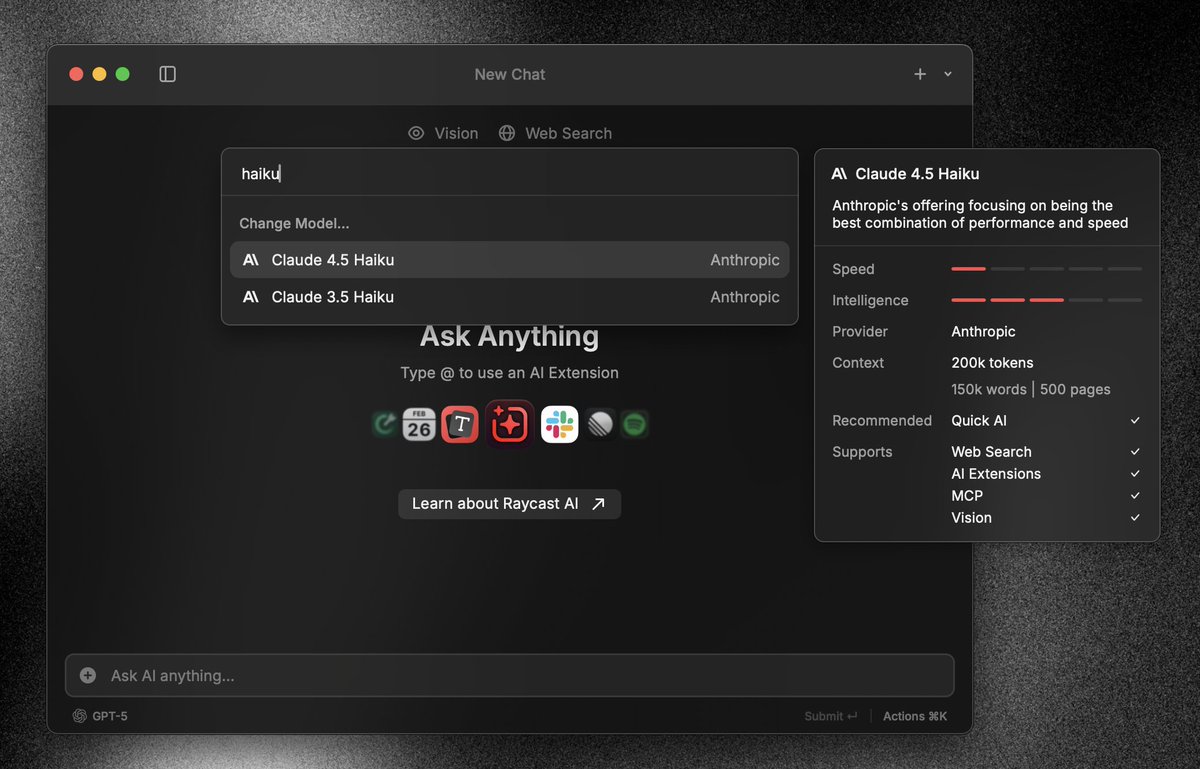The width and height of the screenshot is (1200, 769).
Task: Click the red close window button
Action: point(76,74)
